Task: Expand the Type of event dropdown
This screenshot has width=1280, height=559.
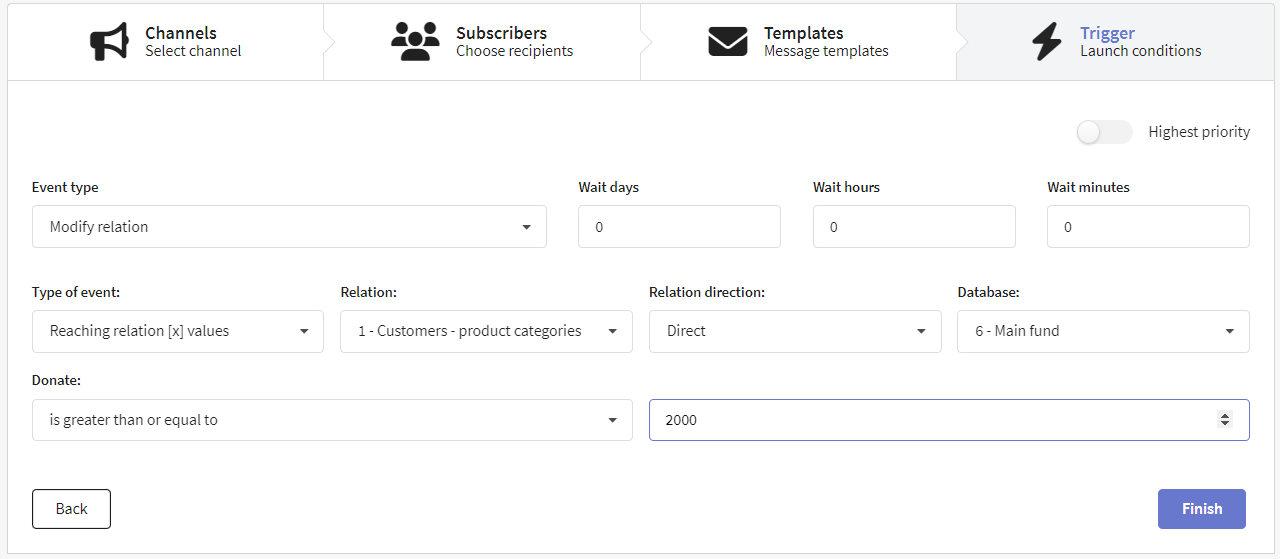Action: (178, 331)
